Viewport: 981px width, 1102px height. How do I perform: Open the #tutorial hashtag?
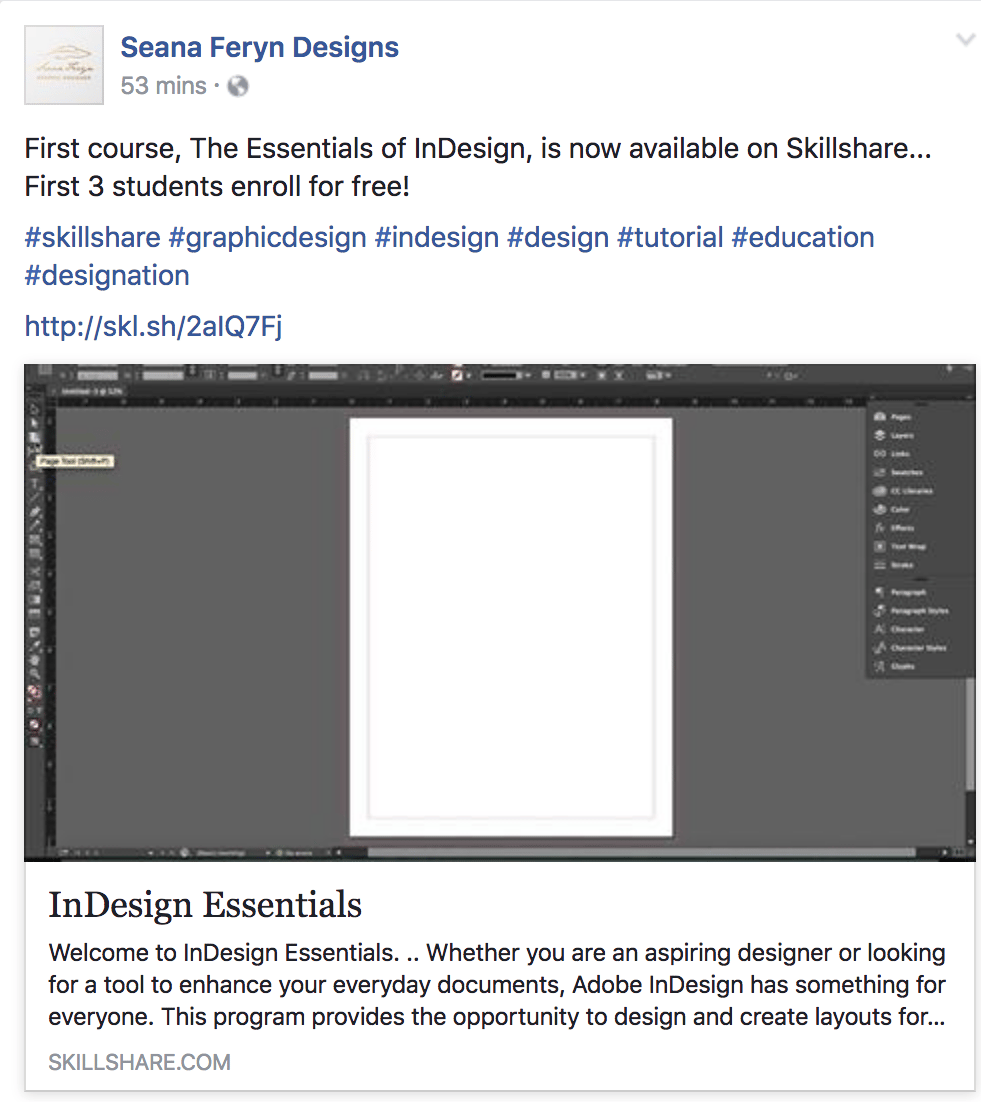pos(670,238)
